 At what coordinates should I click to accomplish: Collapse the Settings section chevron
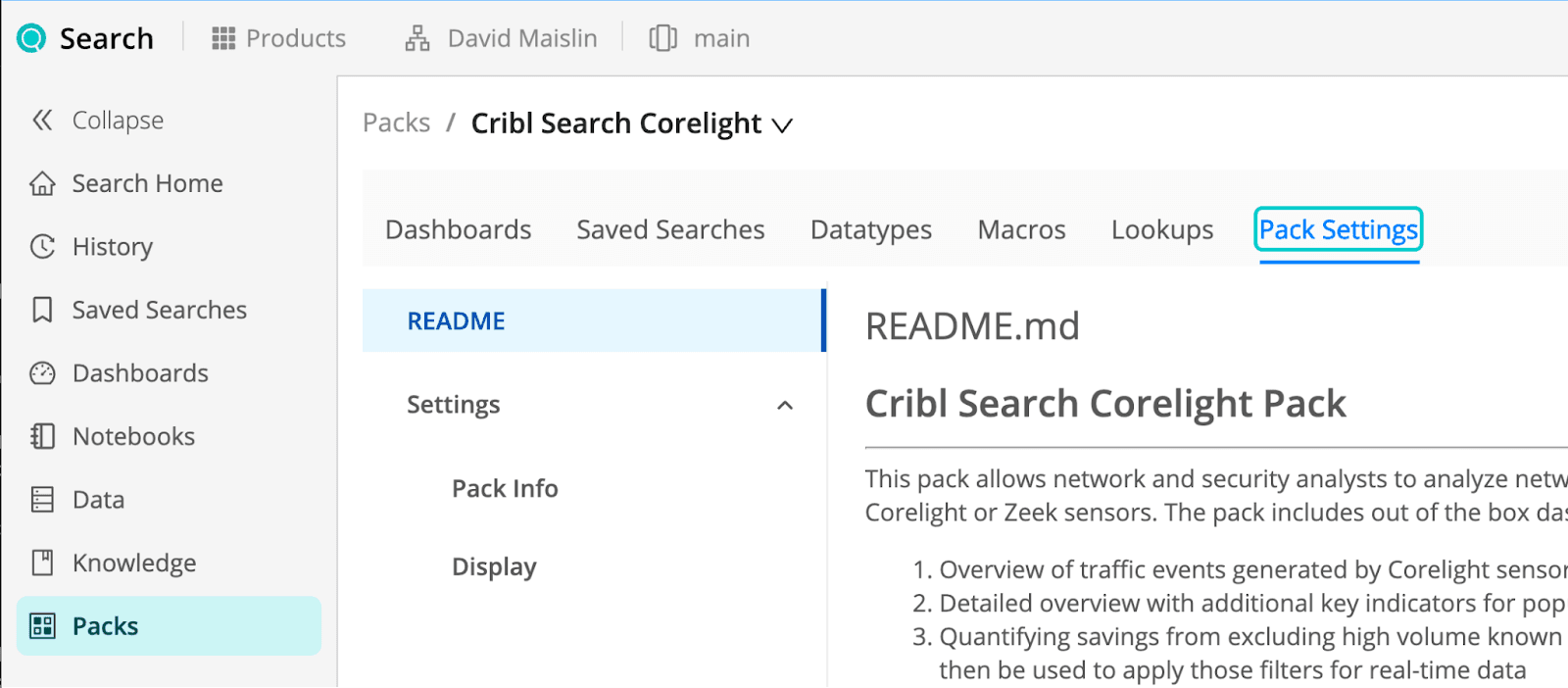pyautogui.click(x=785, y=406)
